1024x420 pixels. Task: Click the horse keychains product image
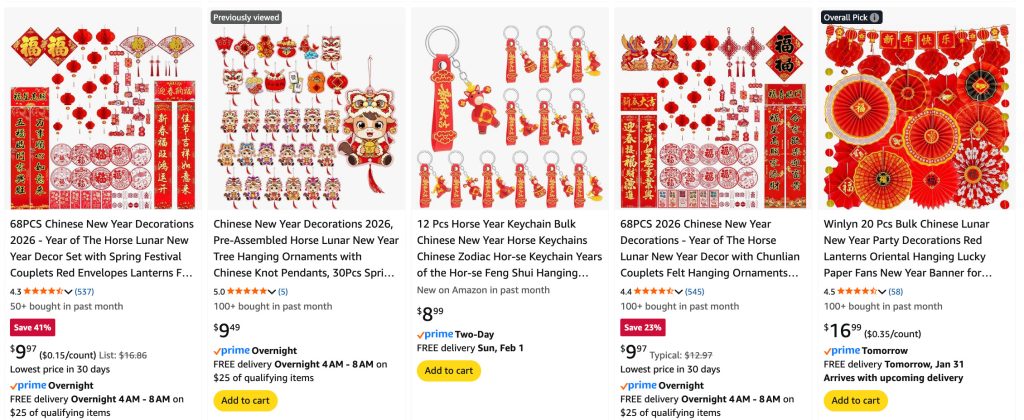(509, 110)
